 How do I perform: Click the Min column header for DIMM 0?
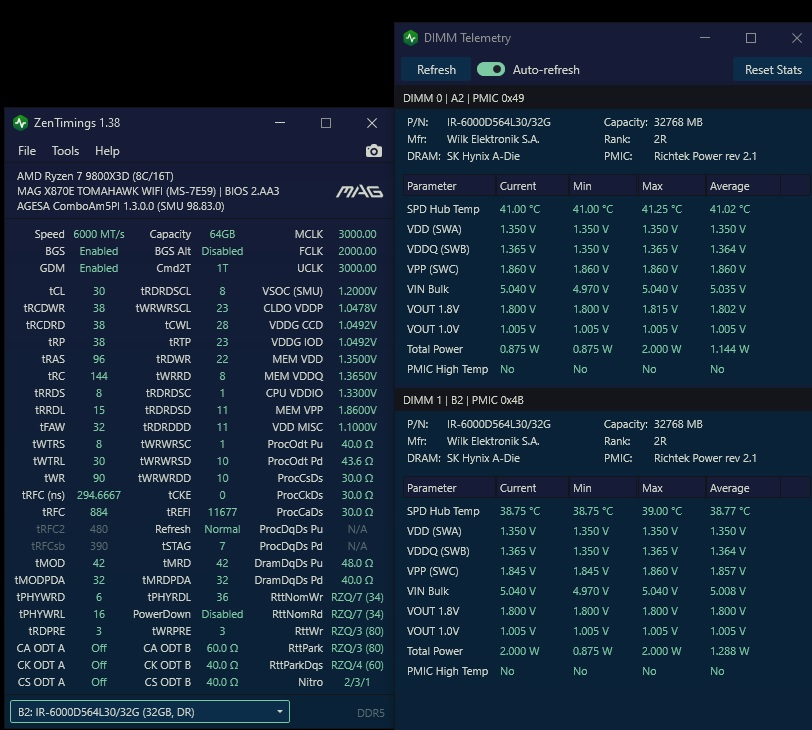click(x=602, y=186)
